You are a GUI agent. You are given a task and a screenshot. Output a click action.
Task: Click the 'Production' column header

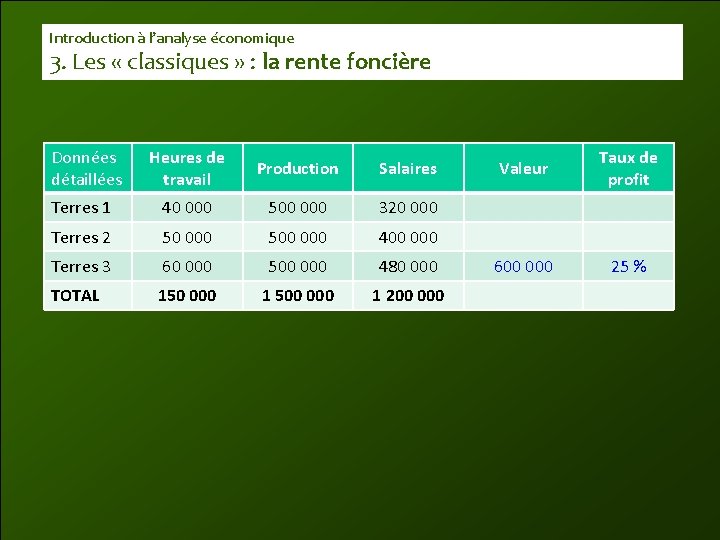[x=298, y=168]
